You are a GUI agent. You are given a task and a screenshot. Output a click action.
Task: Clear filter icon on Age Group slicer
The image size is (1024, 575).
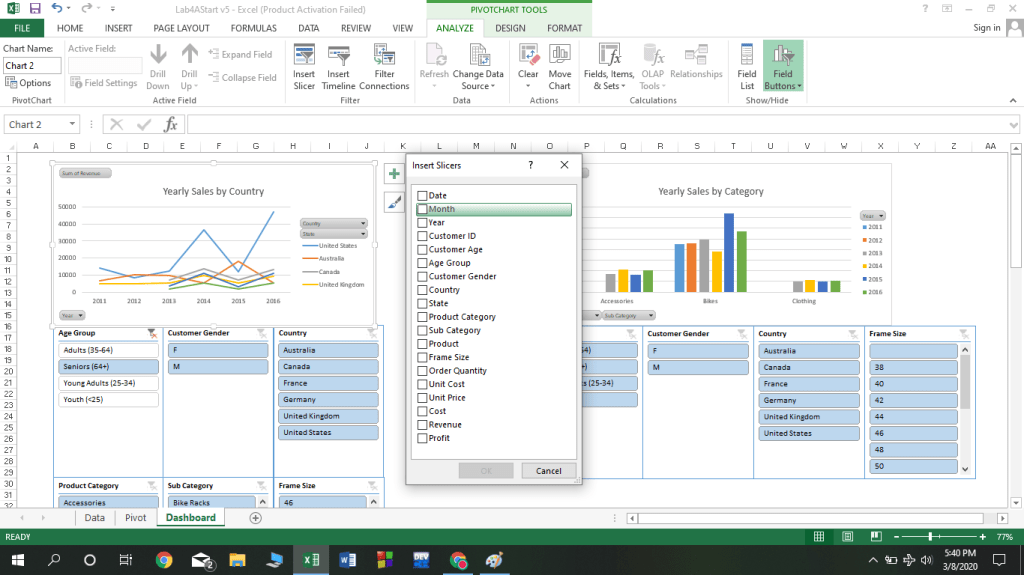pyautogui.click(x=151, y=333)
